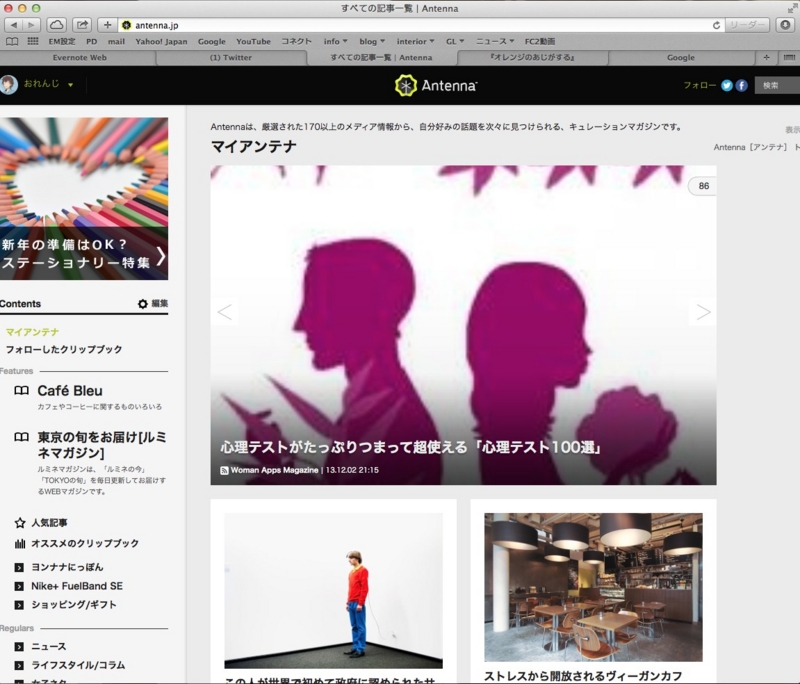
Task: Open GL bookmarks folder dropdown
Action: [x=455, y=41]
